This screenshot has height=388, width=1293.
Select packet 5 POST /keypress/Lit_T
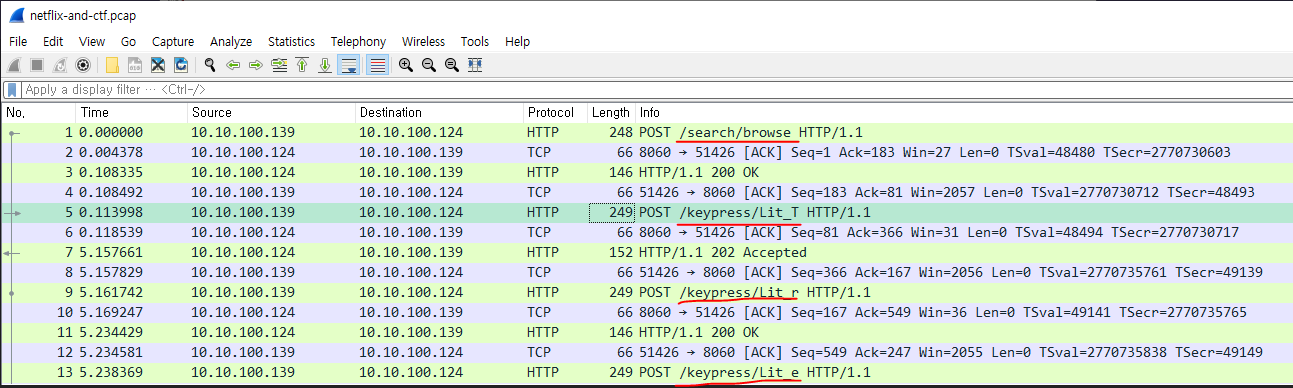click(646, 212)
